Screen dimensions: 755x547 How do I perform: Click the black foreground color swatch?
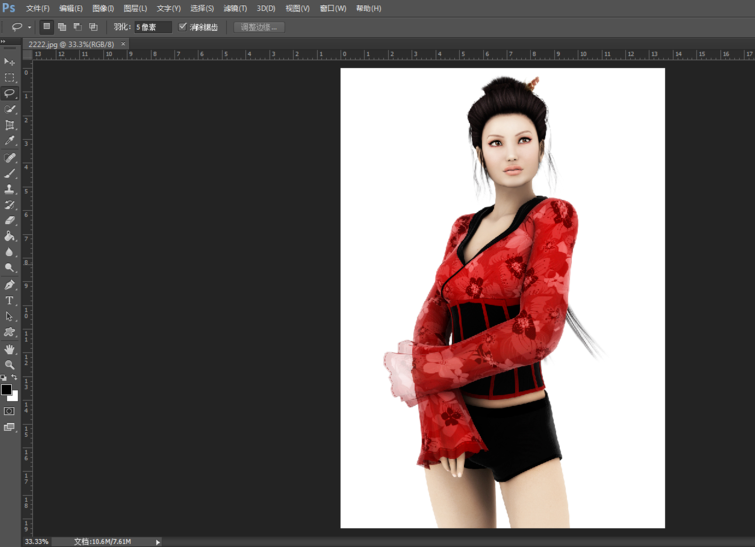[6, 389]
